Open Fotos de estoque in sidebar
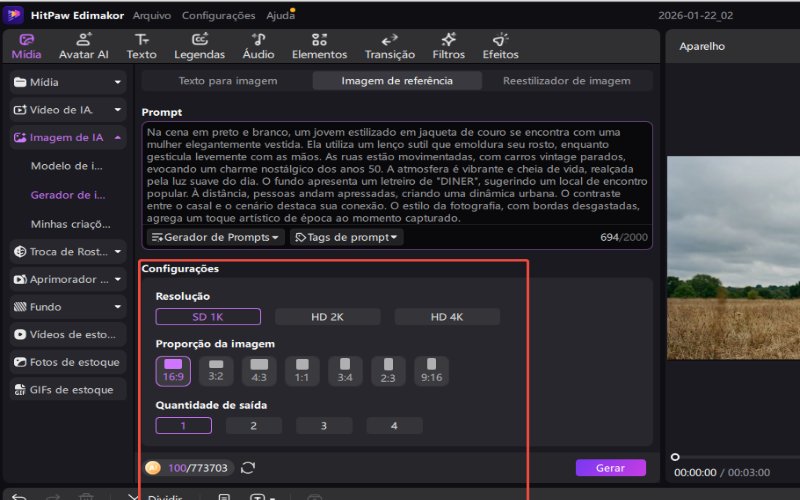The image size is (800, 500). coord(68,362)
